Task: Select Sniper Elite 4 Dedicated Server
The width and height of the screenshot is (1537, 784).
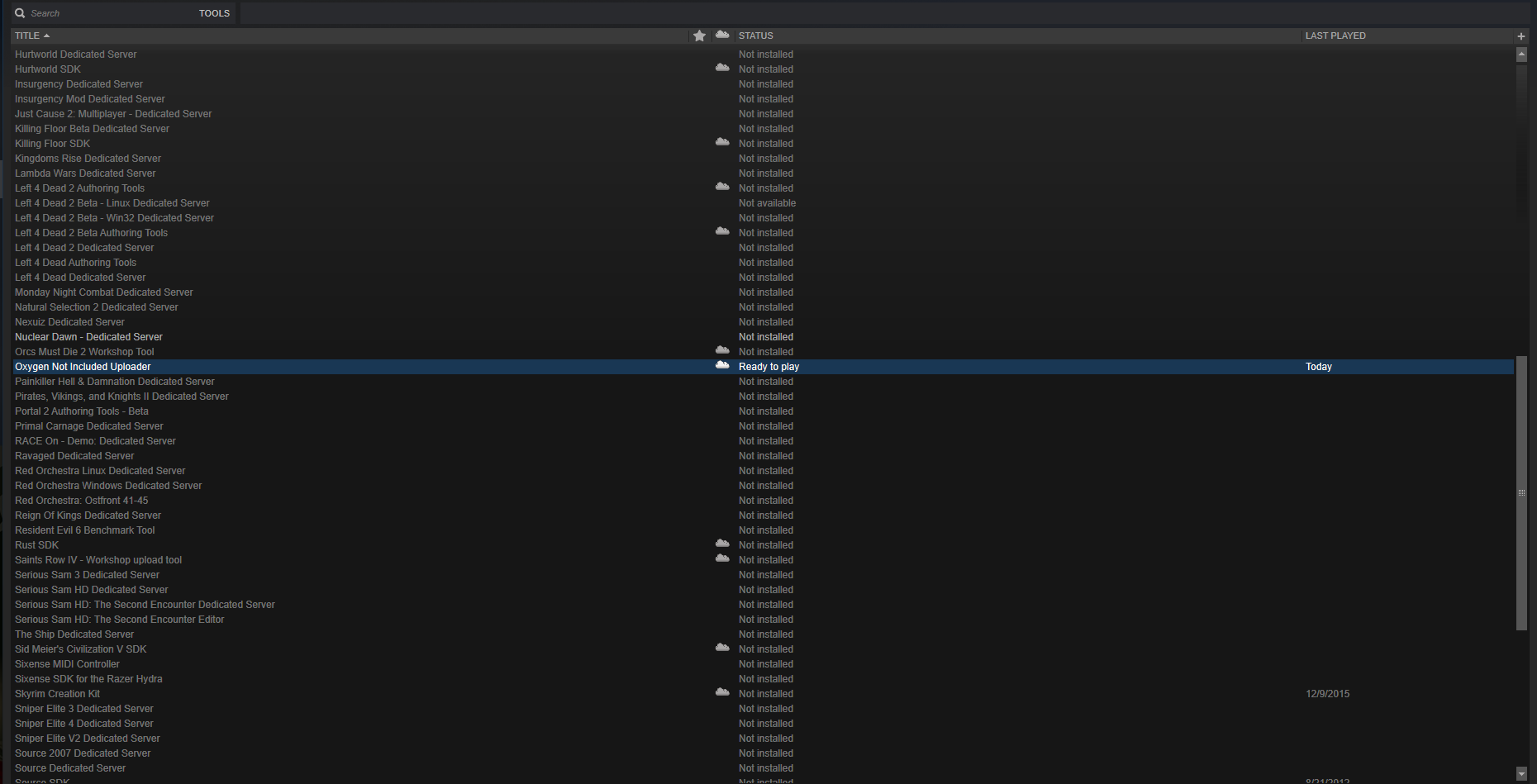Action: pos(84,724)
